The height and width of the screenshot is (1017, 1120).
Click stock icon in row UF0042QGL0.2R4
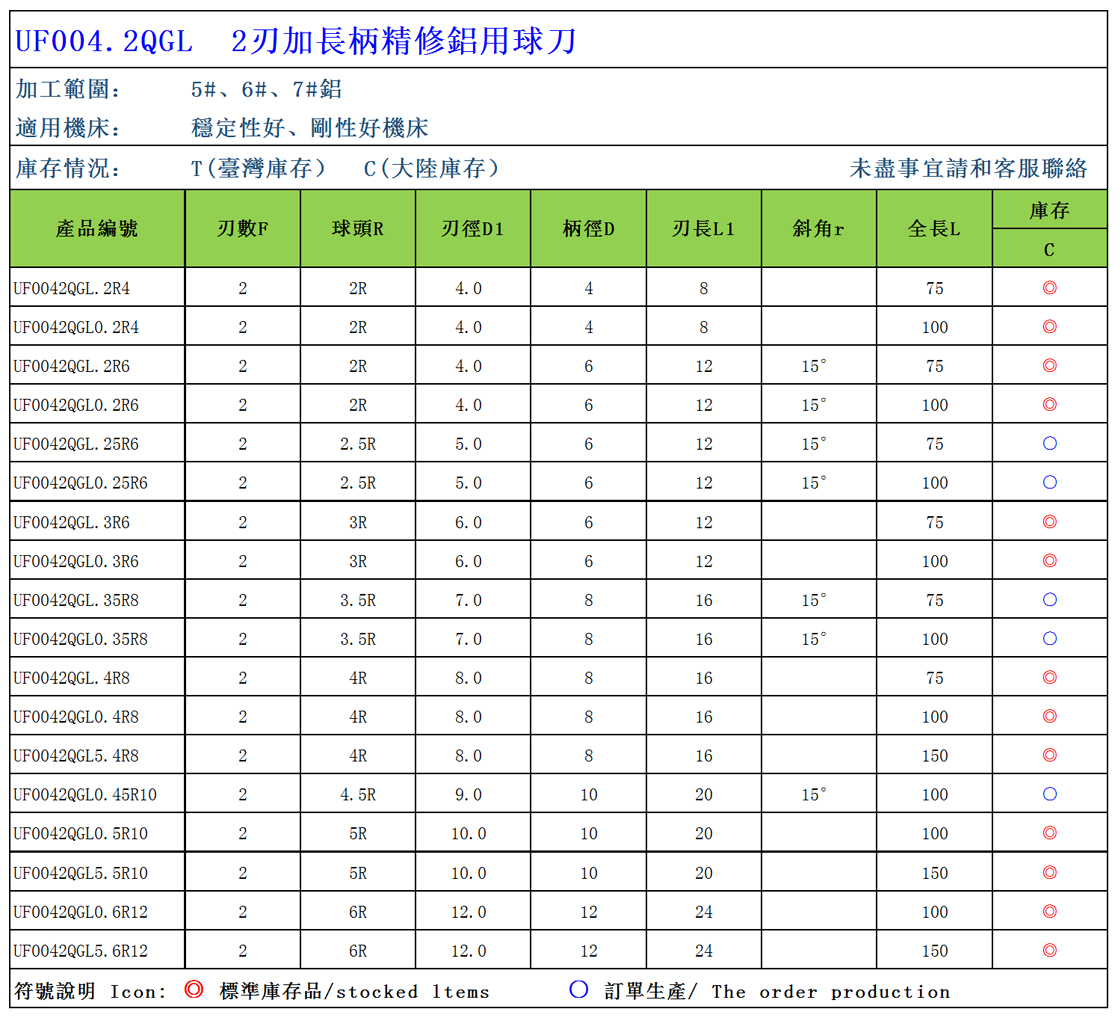(1049, 326)
